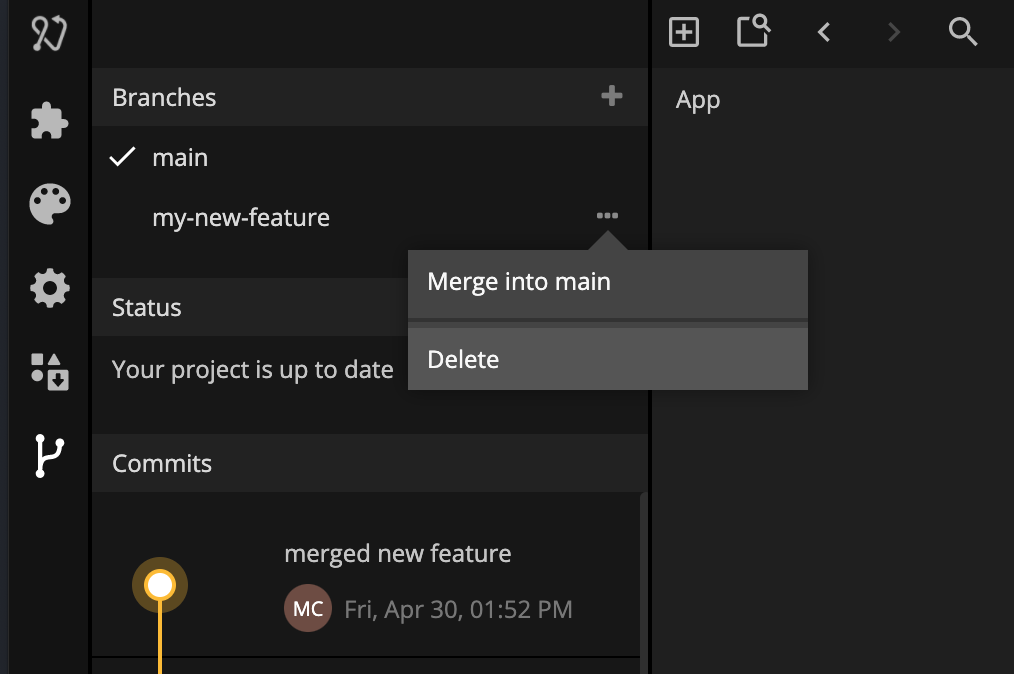Navigate forward with right chevron
Viewport: 1014px width, 674px height.
pos(894,32)
